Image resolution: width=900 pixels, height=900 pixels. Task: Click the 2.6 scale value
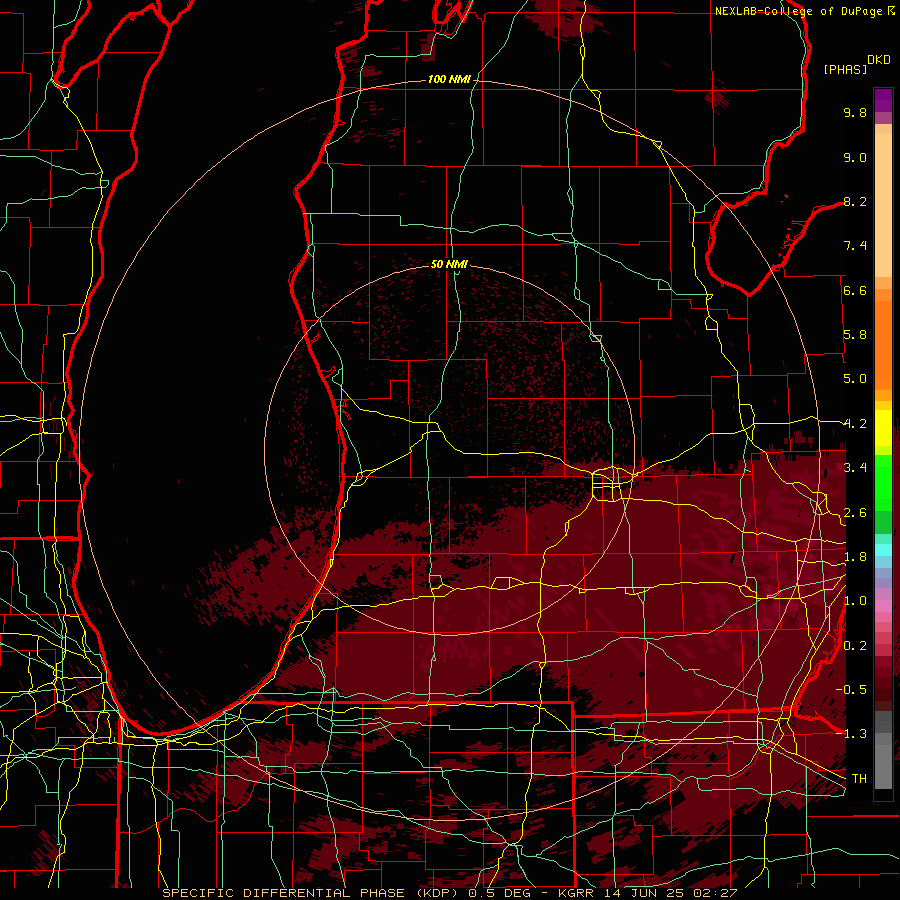pos(855,513)
